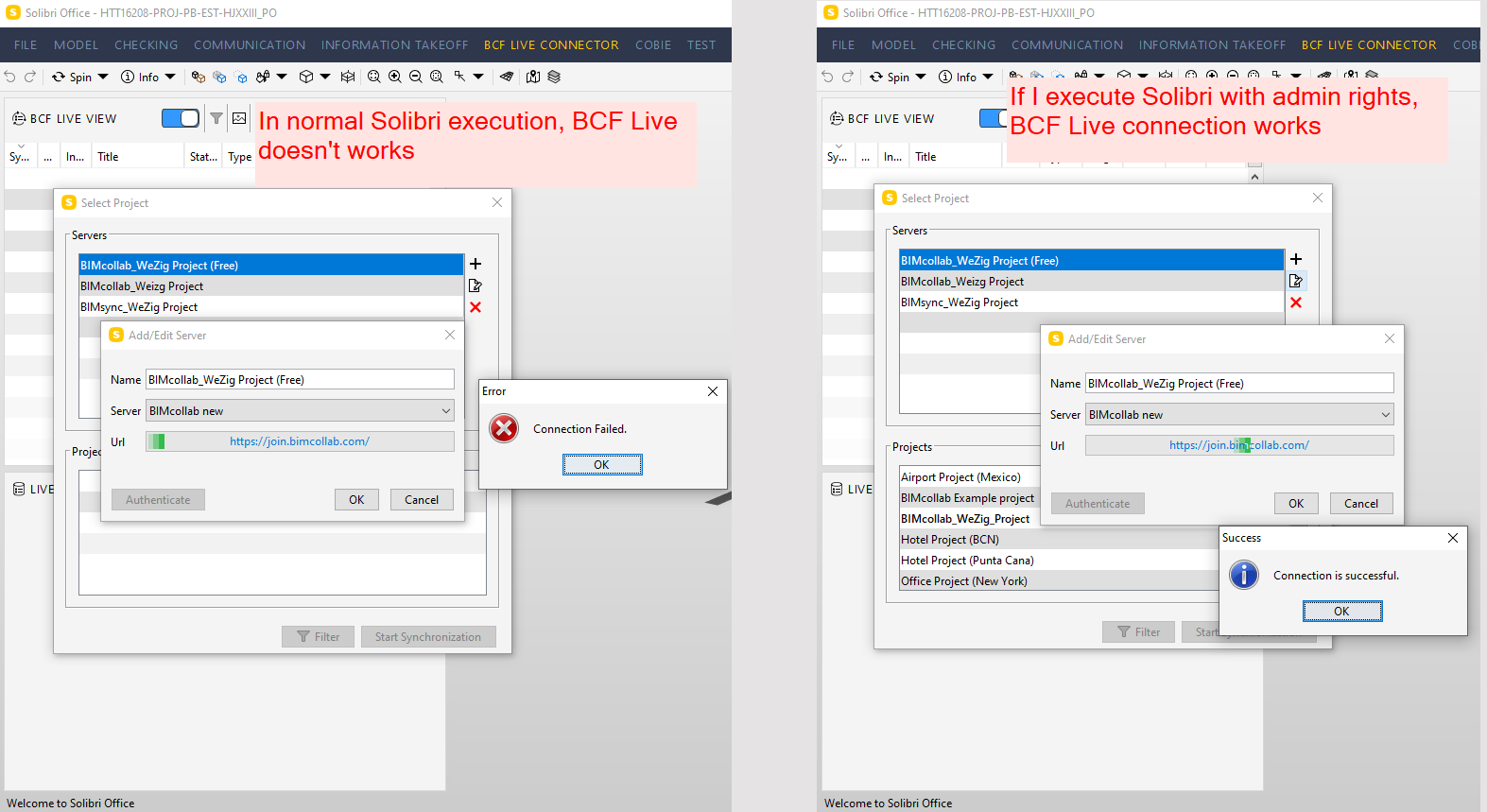
Task: Activate Spin tool in left window toolbar
Action: (72, 77)
